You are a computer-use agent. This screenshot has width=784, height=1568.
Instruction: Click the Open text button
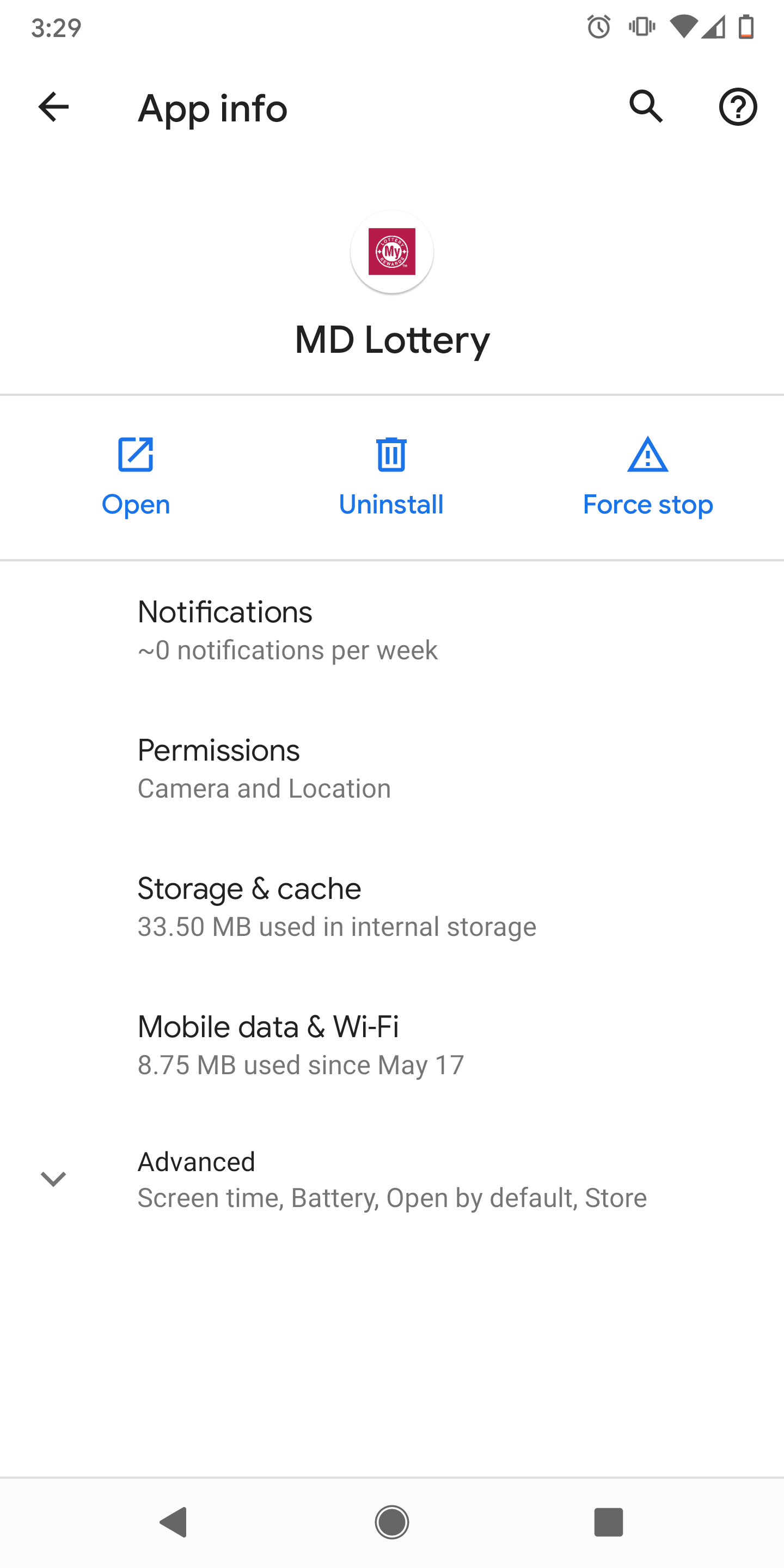pos(136,505)
